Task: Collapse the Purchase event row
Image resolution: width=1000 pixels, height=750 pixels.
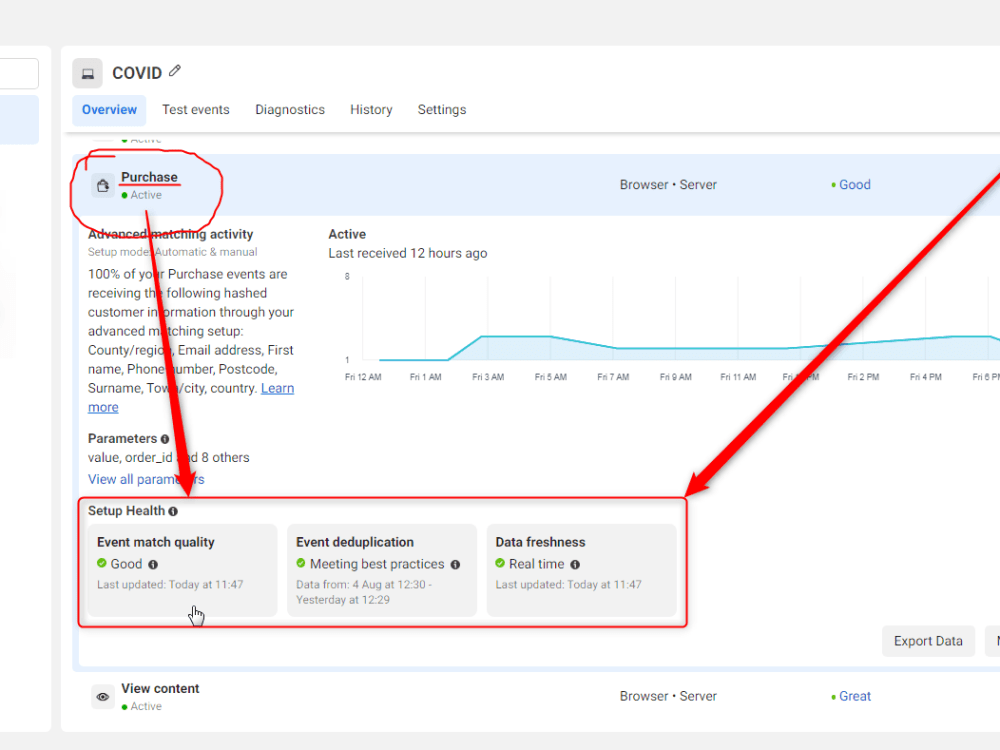Action: coord(536,185)
